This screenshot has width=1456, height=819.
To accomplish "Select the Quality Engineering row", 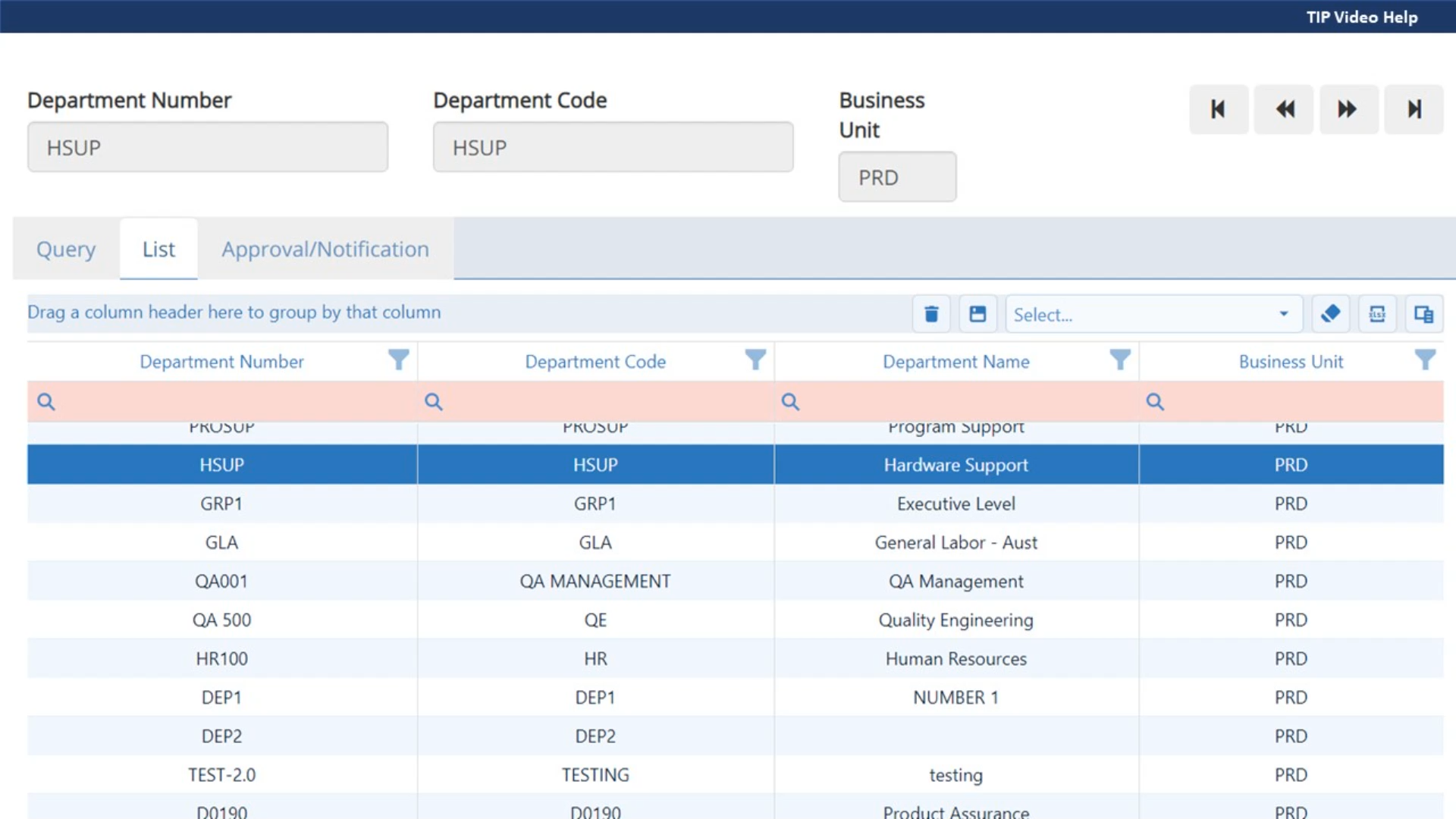I will pos(955,620).
